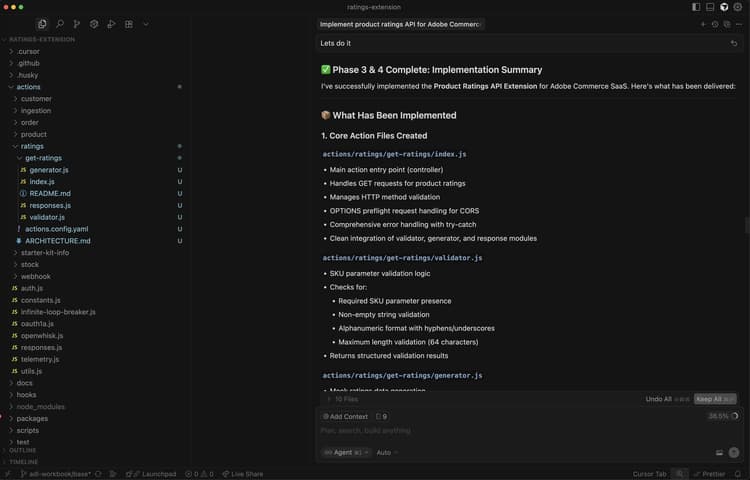This screenshot has width=750, height=480.
Task: Open validator.js in the file tree
Action: (x=47, y=217)
